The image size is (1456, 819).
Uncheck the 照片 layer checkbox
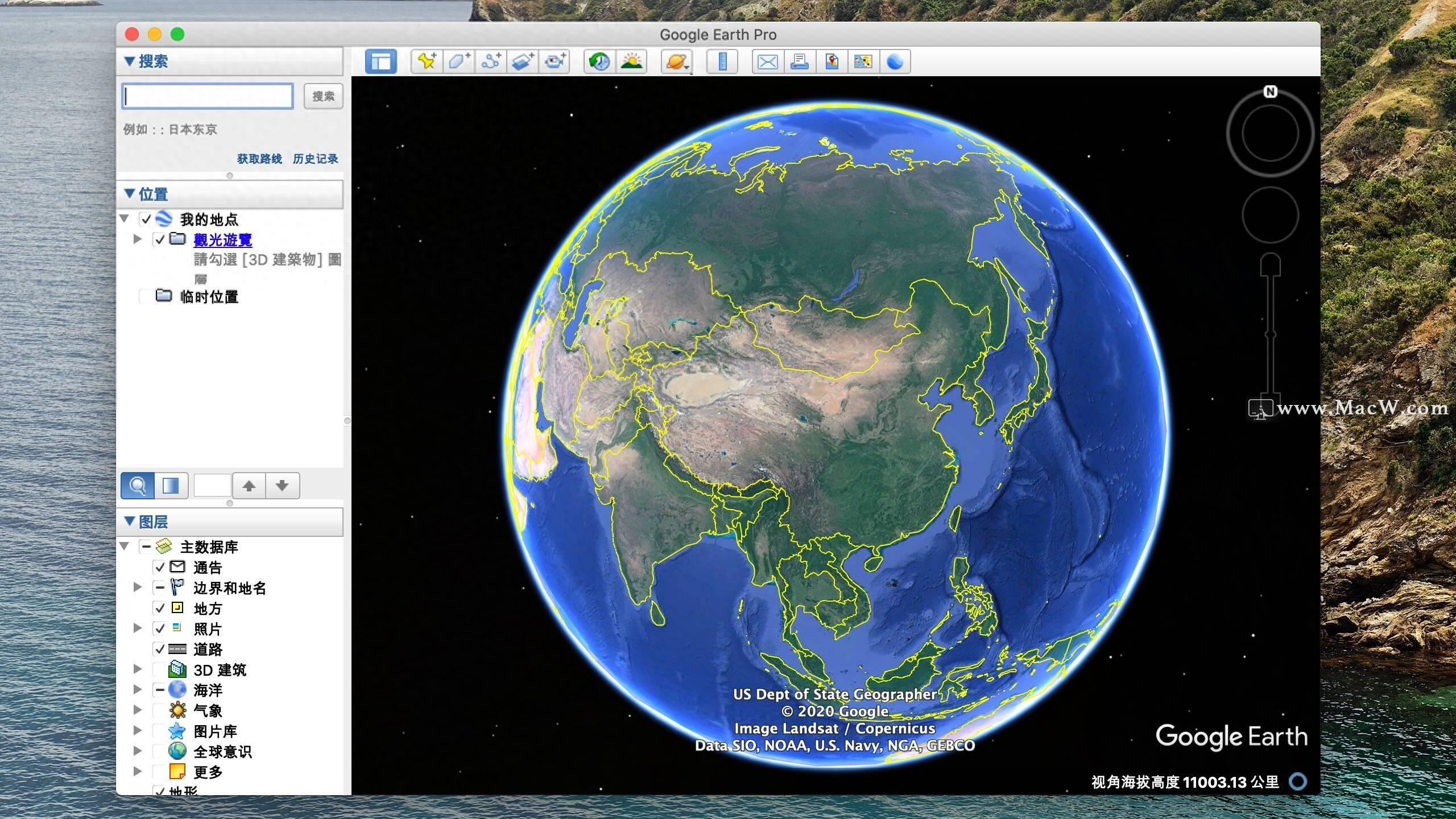coord(160,628)
